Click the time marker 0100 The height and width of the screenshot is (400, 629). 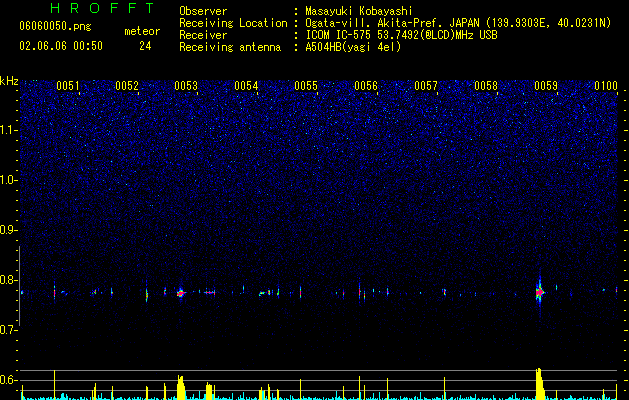pos(606,86)
